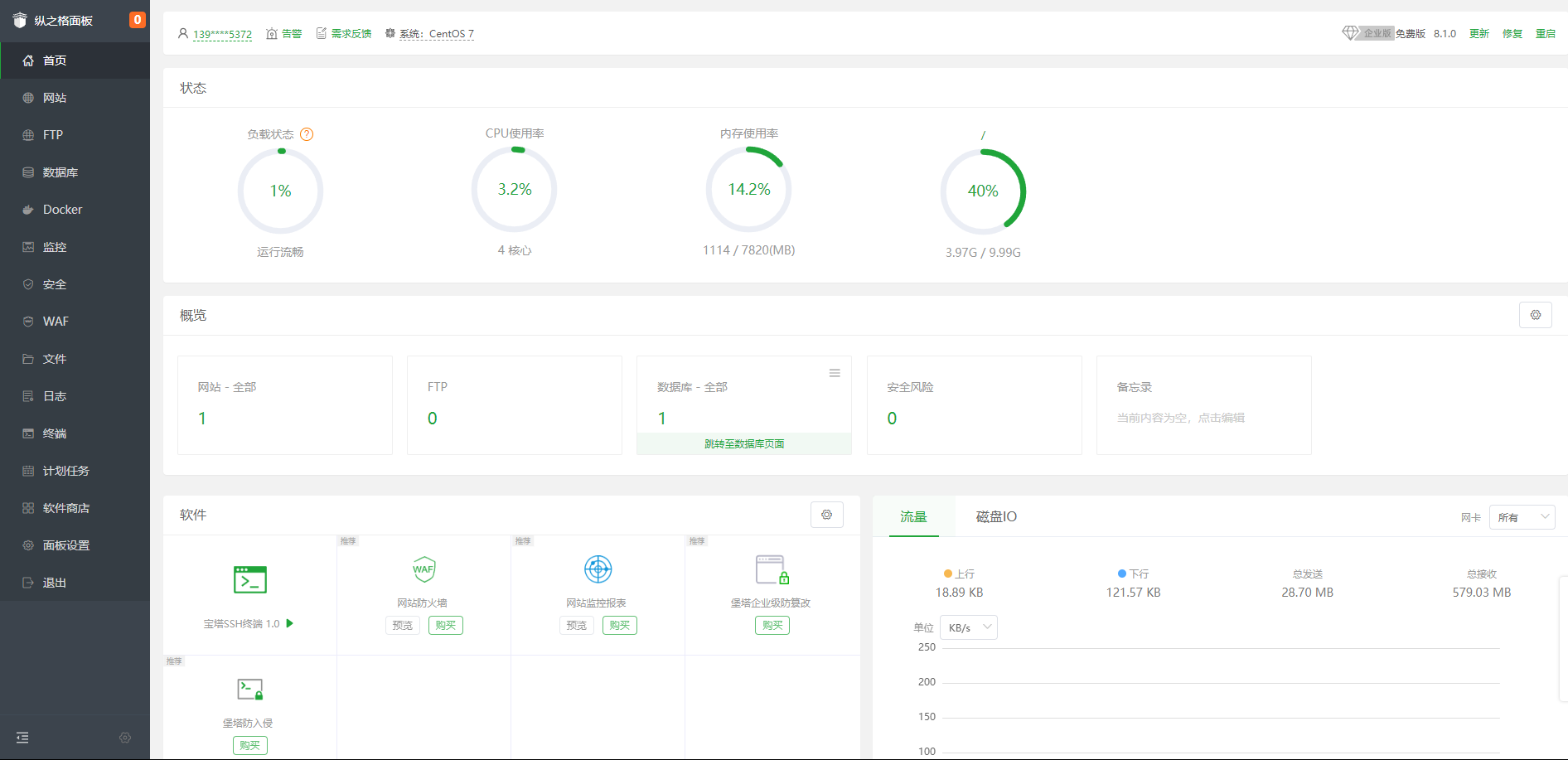Open the 单位 KB/s unit dropdown
Screen dimensions: 1568x760
click(x=969, y=627)
